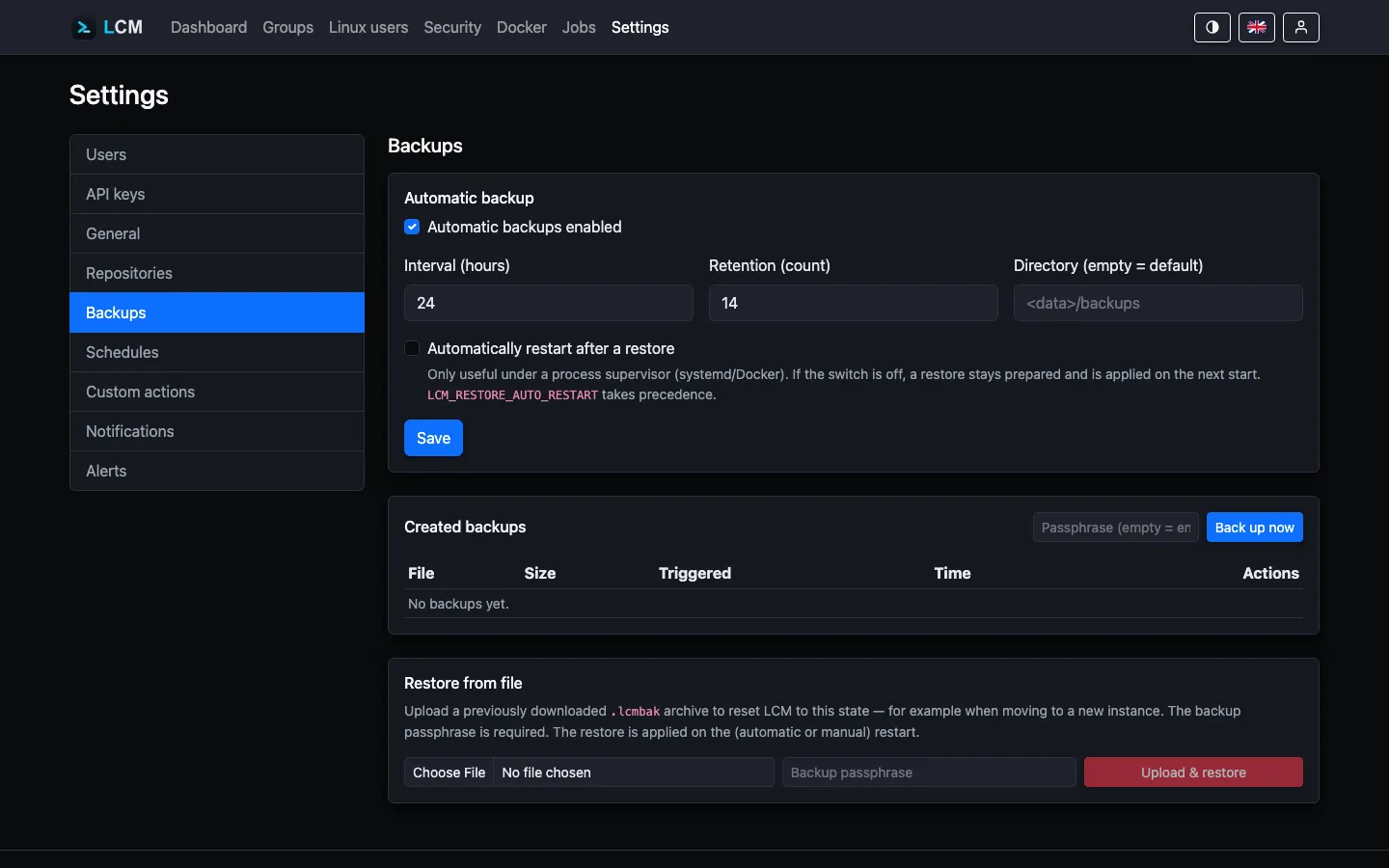Focus the Interval (hours) field
This screenshot has width=1389, height=868.
click(549, 303)
